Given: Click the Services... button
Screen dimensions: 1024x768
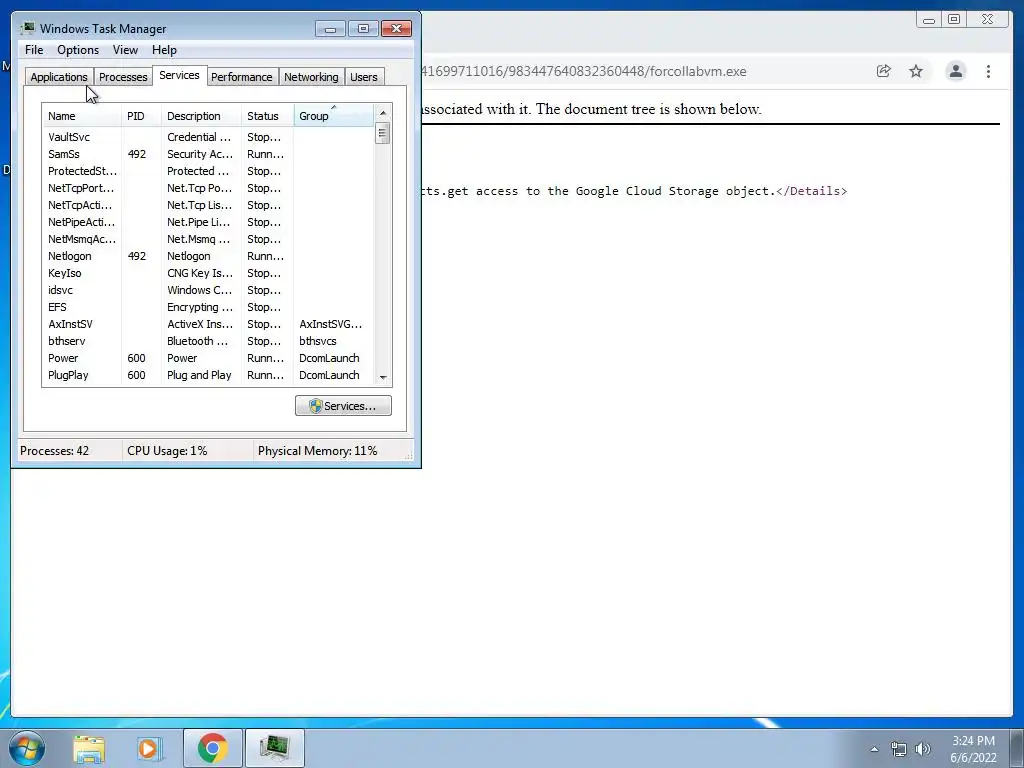Looking at the screenshot, I should 343,406.
